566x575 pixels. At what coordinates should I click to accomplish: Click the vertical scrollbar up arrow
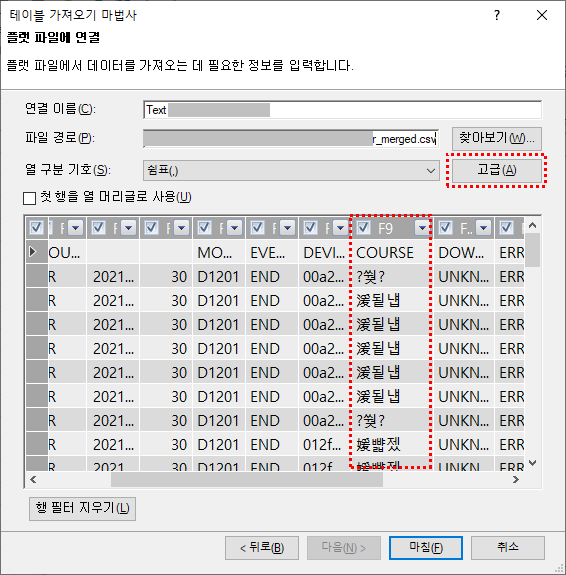[533, 225]
